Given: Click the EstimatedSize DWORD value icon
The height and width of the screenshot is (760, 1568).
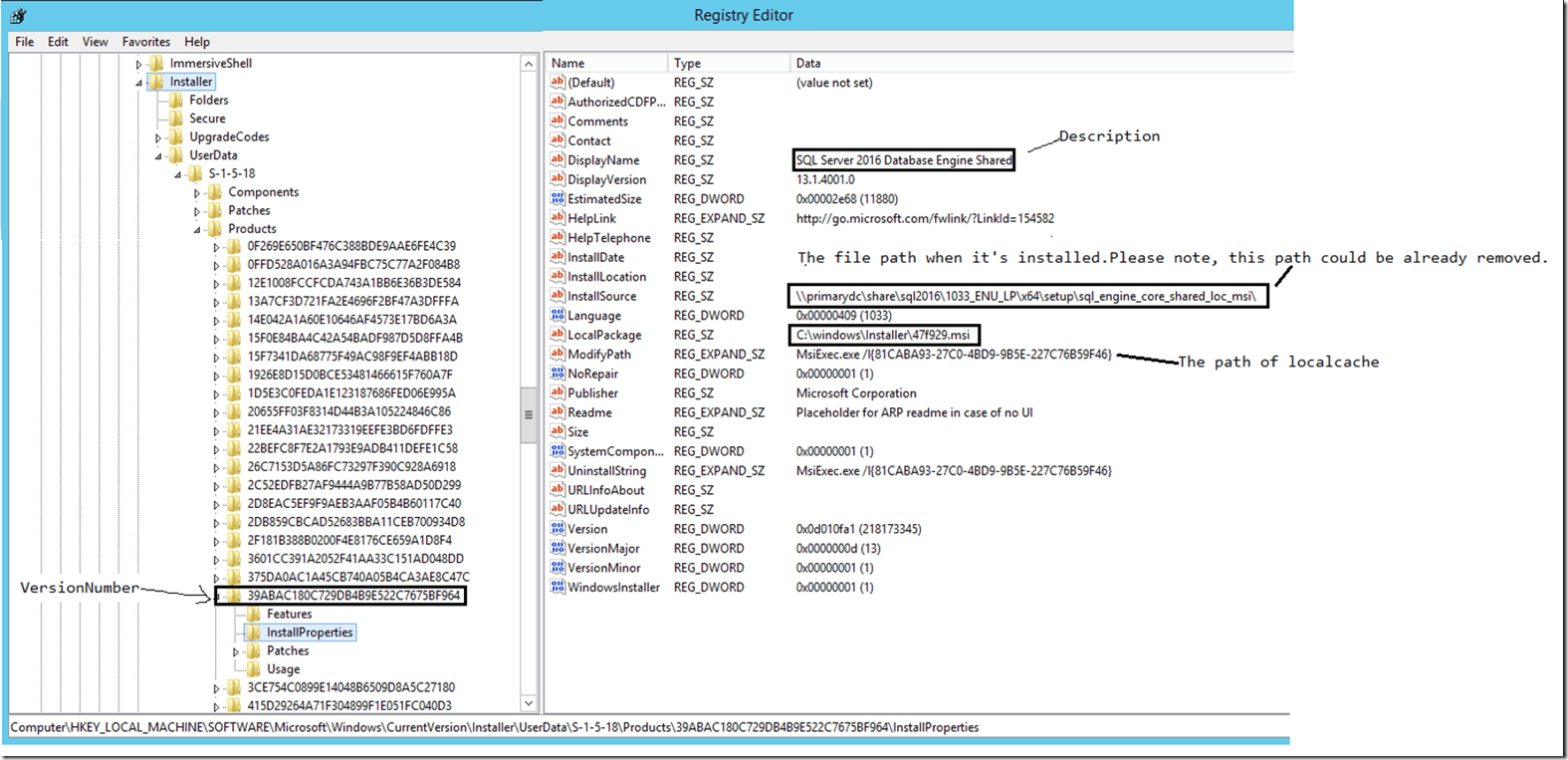Looking at the screenshot, I should click(558, 199).
